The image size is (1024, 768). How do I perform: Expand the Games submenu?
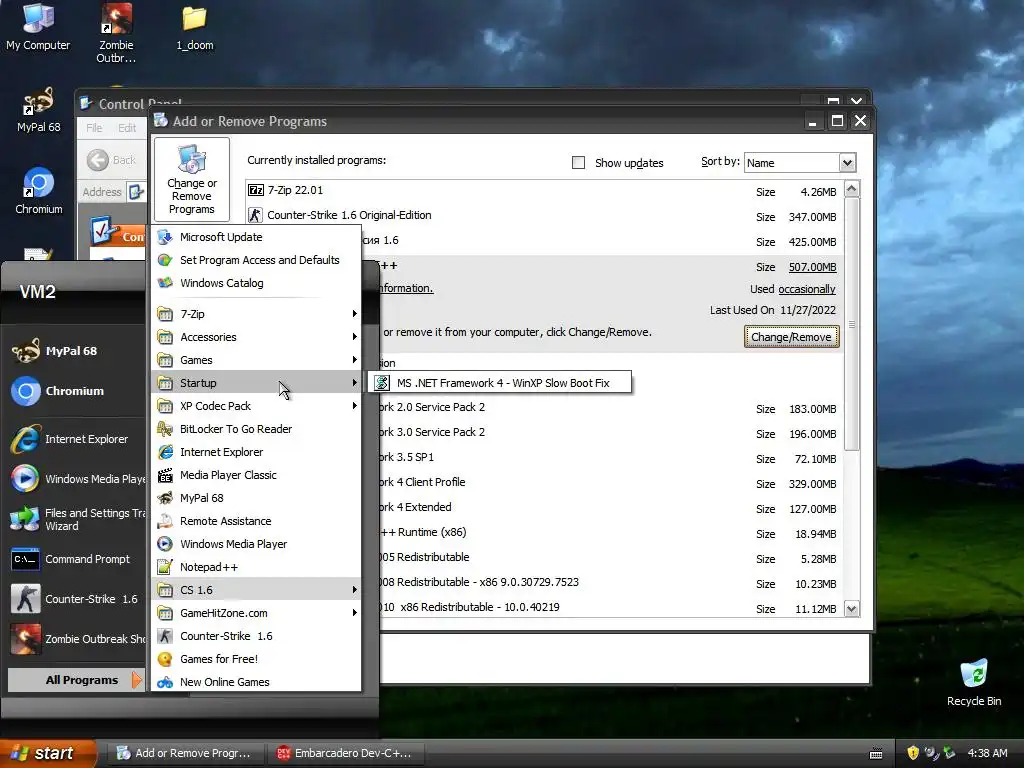click(x=256, y=360)
